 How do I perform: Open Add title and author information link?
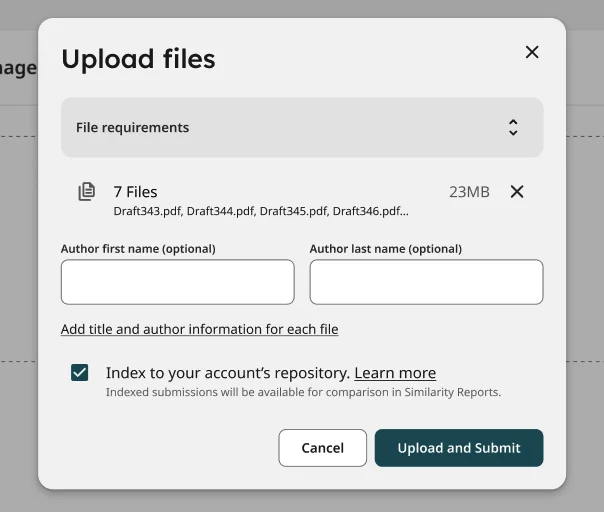pyautogui.click(x=200, y=329)
